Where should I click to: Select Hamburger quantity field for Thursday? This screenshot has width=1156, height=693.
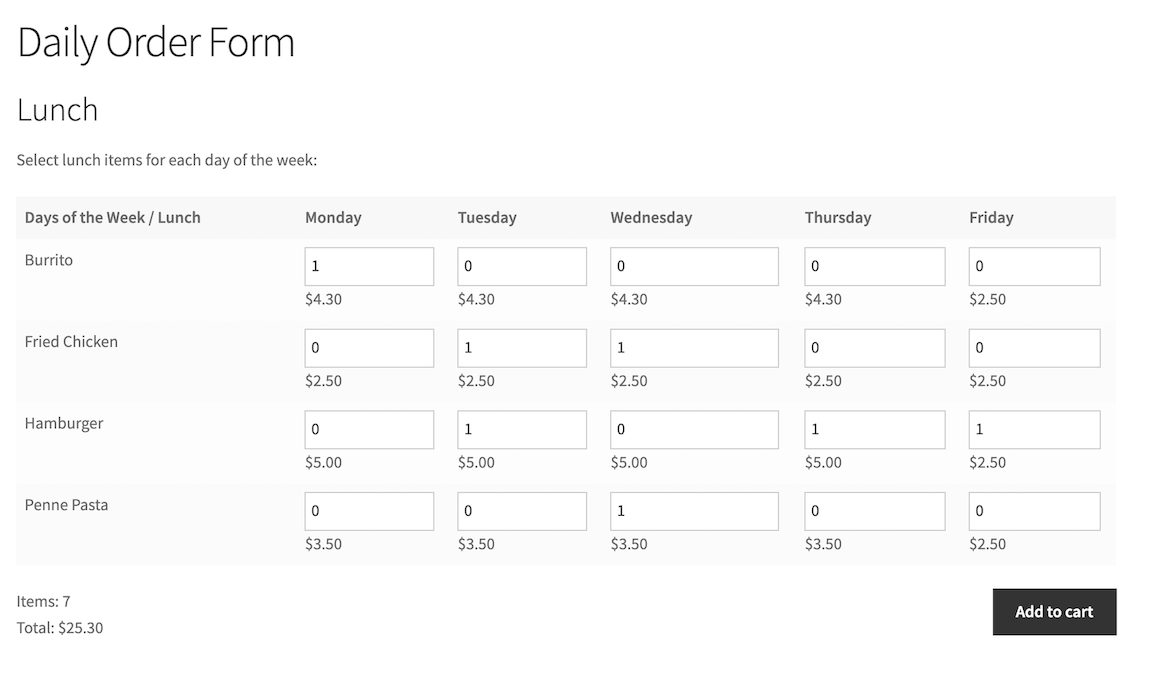874,430
